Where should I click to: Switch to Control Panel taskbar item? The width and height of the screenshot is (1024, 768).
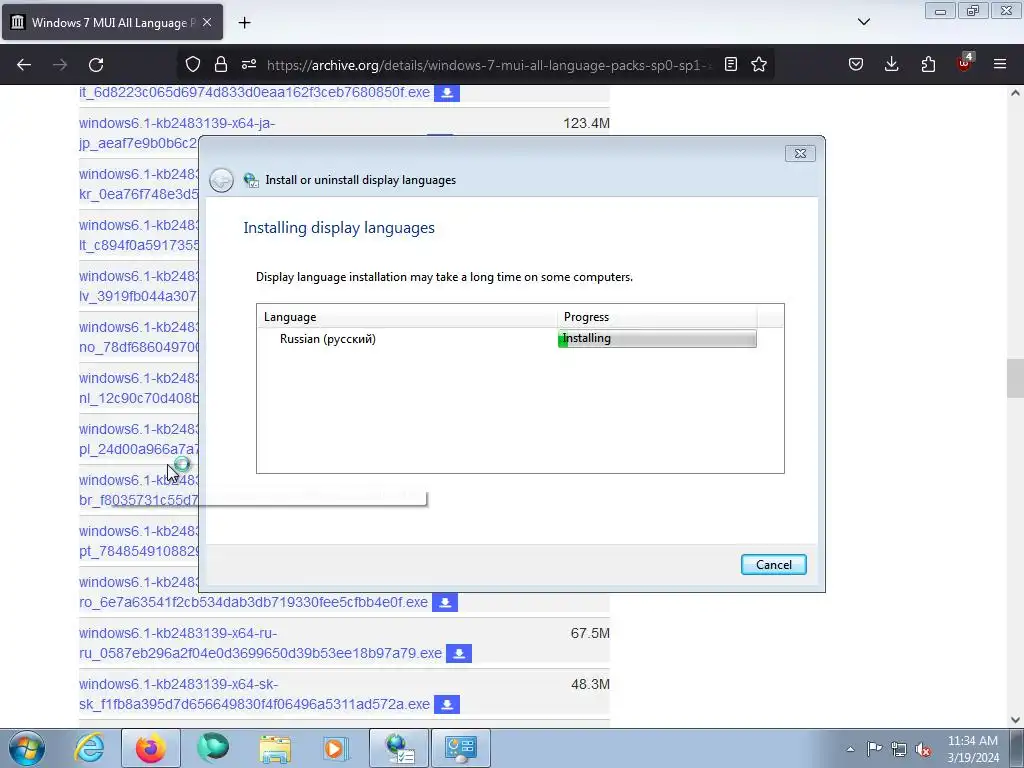461,748
